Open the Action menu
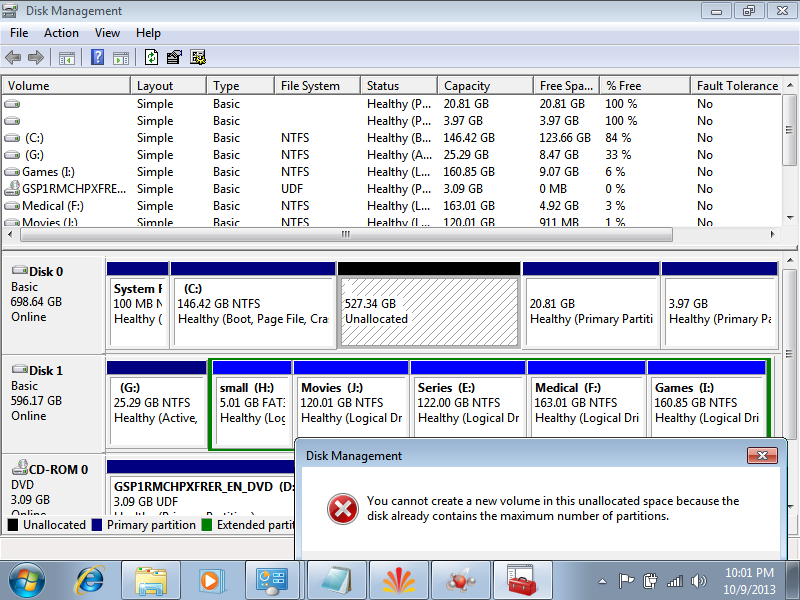800x600 pixels. click(61, 32)
